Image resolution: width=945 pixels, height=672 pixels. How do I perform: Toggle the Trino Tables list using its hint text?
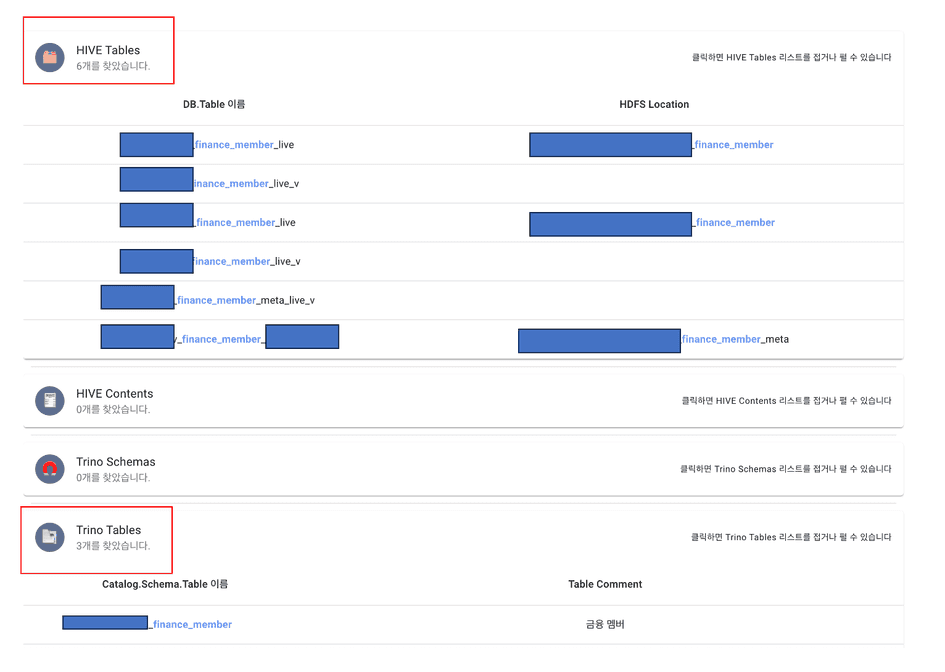[x=791, y=537]
